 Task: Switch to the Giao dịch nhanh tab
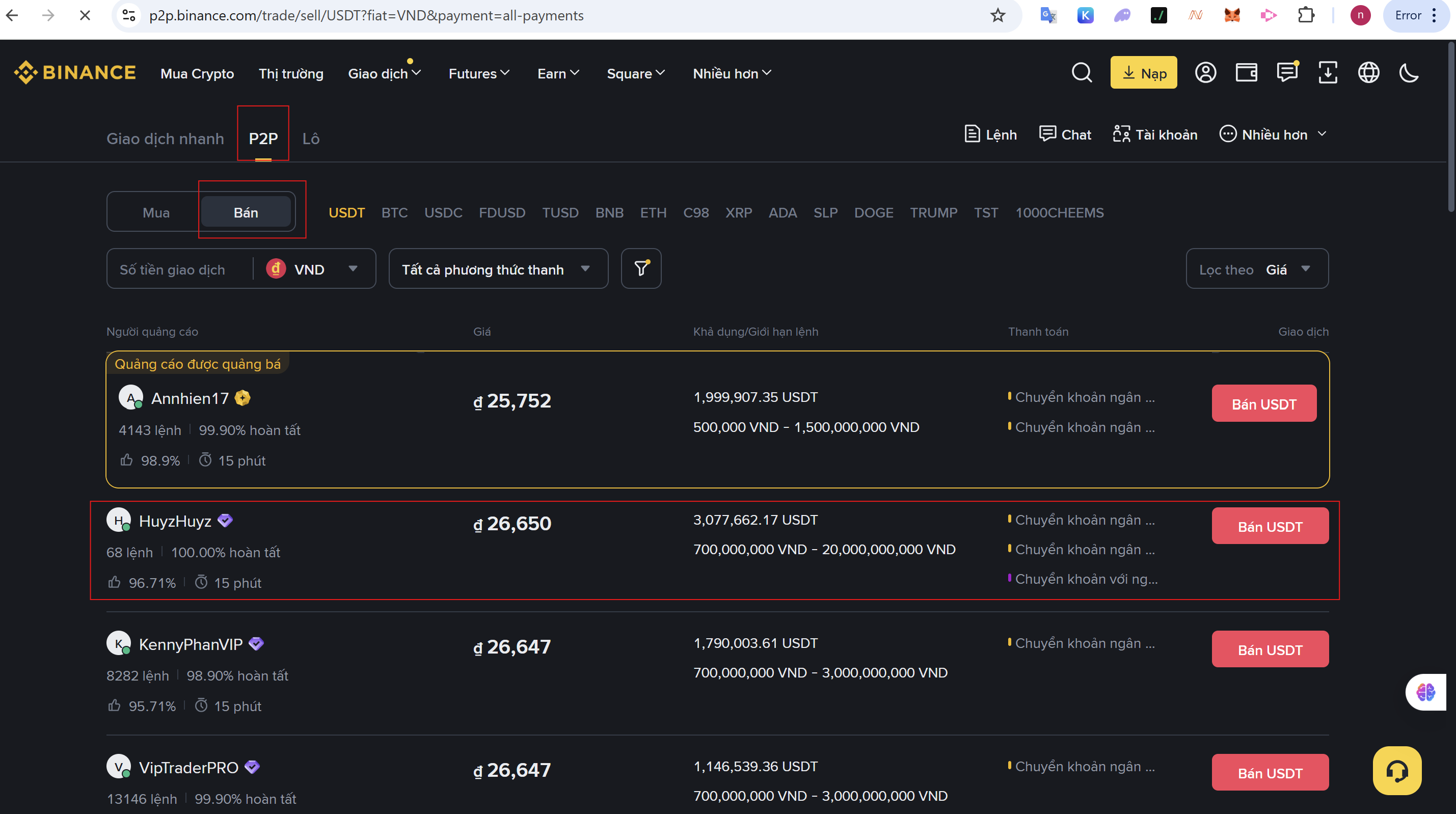click(165, 139)
